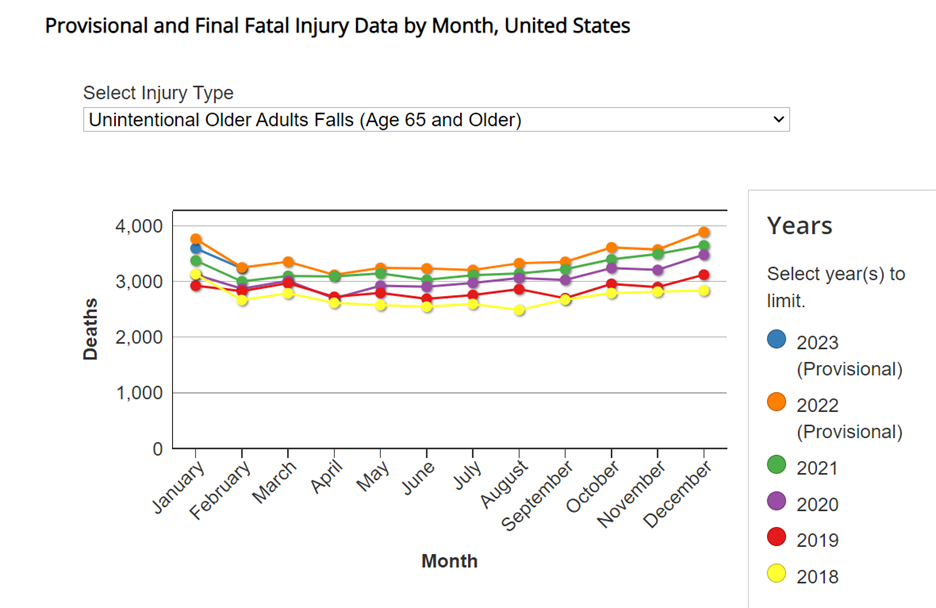
Task: Click the orange October 2022 data point
Action: pos(611,247)
